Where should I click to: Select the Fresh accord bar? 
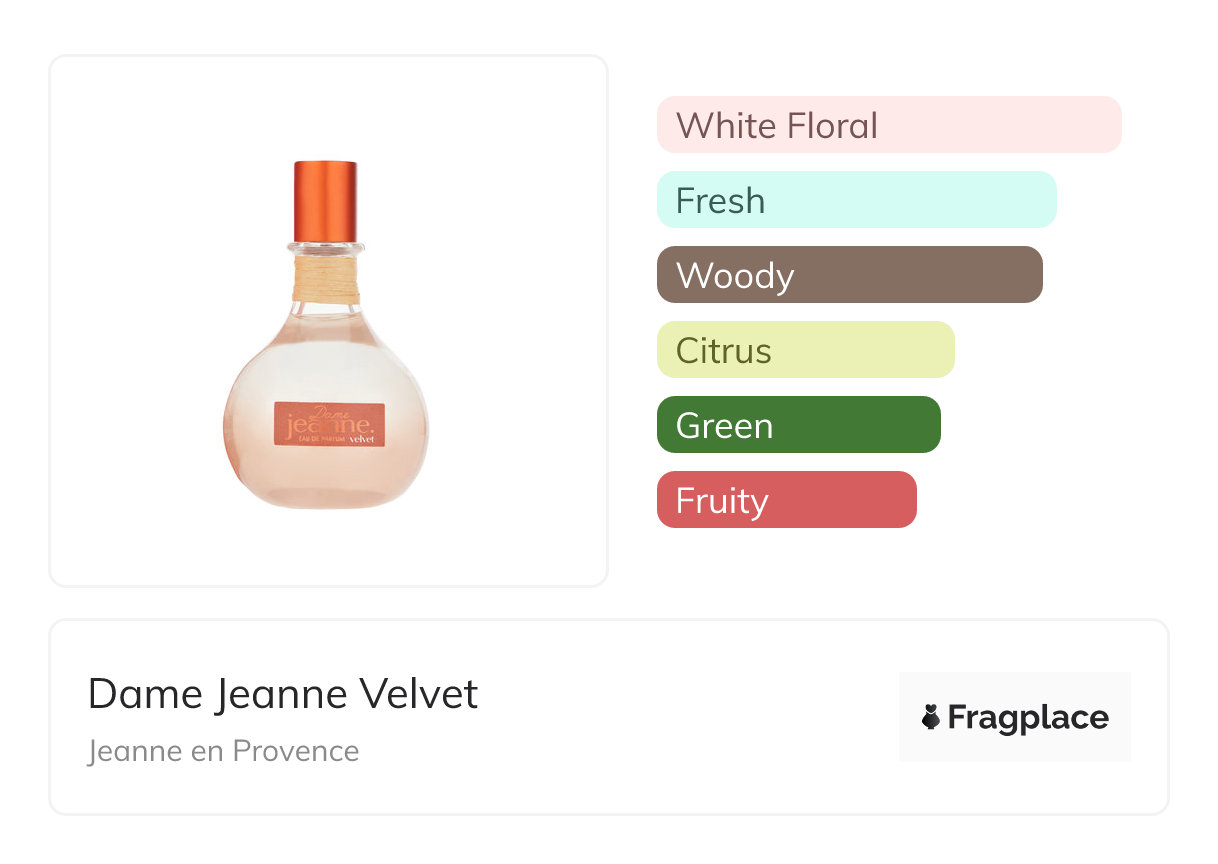[x=856, y=200]
